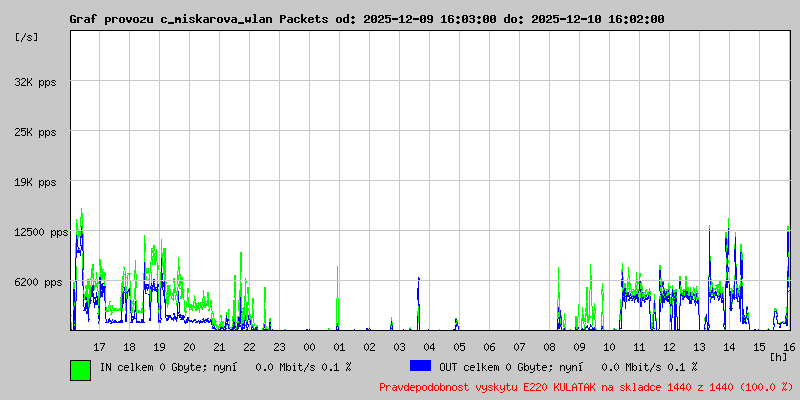The image size is (800, 400).
Task: Click the '03' hour label on x-axis
Action: pyautogui.click(x=399, y=347)
